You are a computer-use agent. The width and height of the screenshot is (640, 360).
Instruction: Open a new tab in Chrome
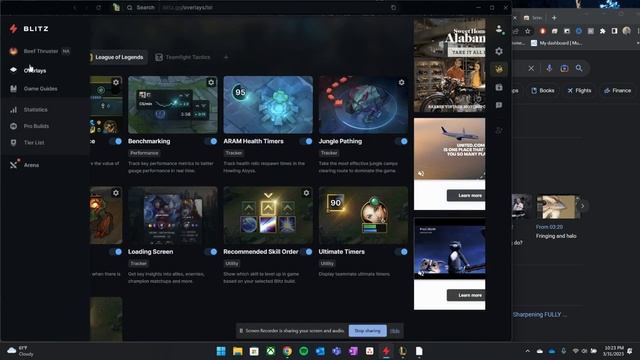tap(554, 18)
